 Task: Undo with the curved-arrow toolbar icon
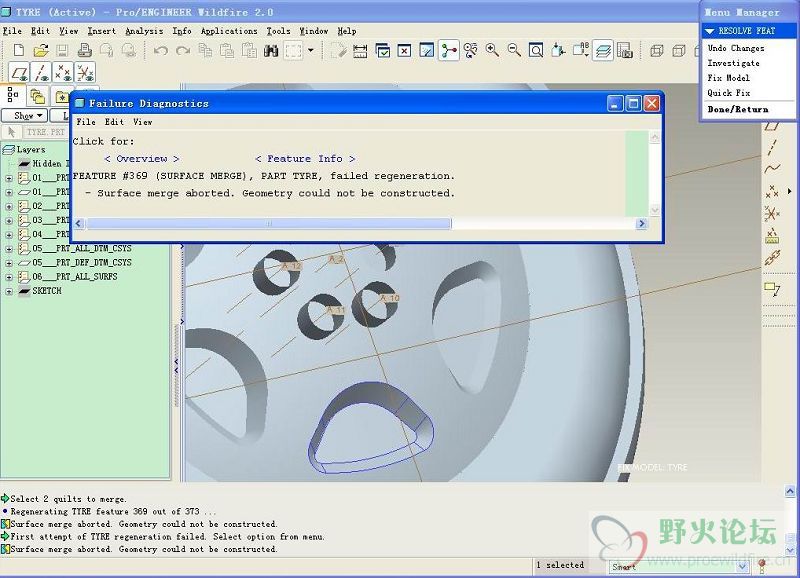[161, 50]
